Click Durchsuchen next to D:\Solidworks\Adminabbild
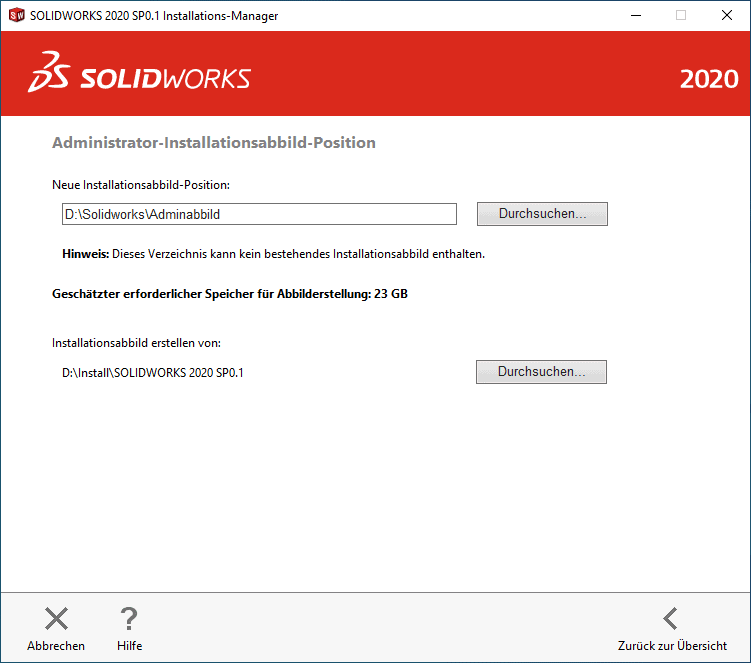Screen dimensions: 751x663 click(542, 214)
